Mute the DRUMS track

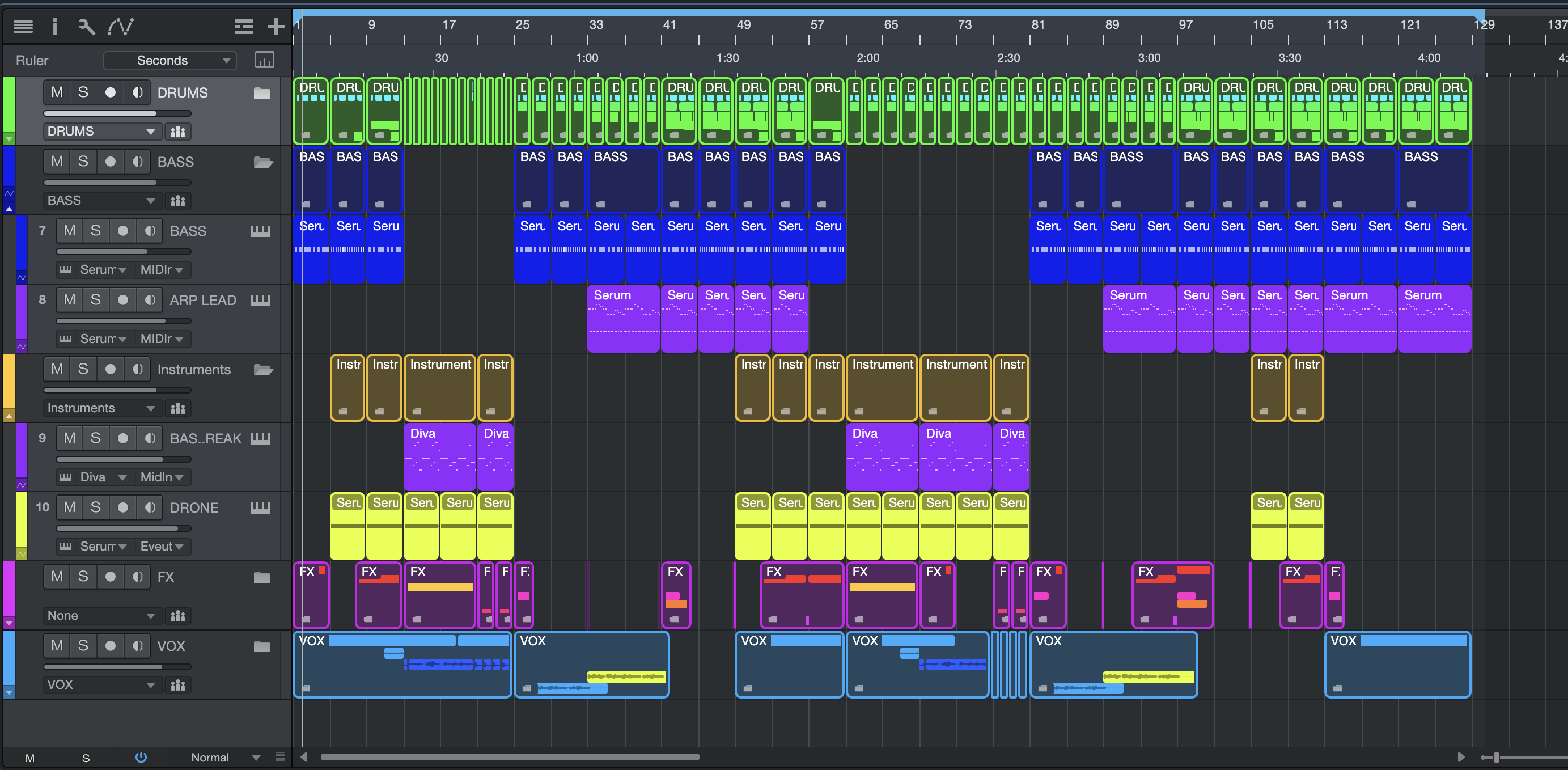57,92
